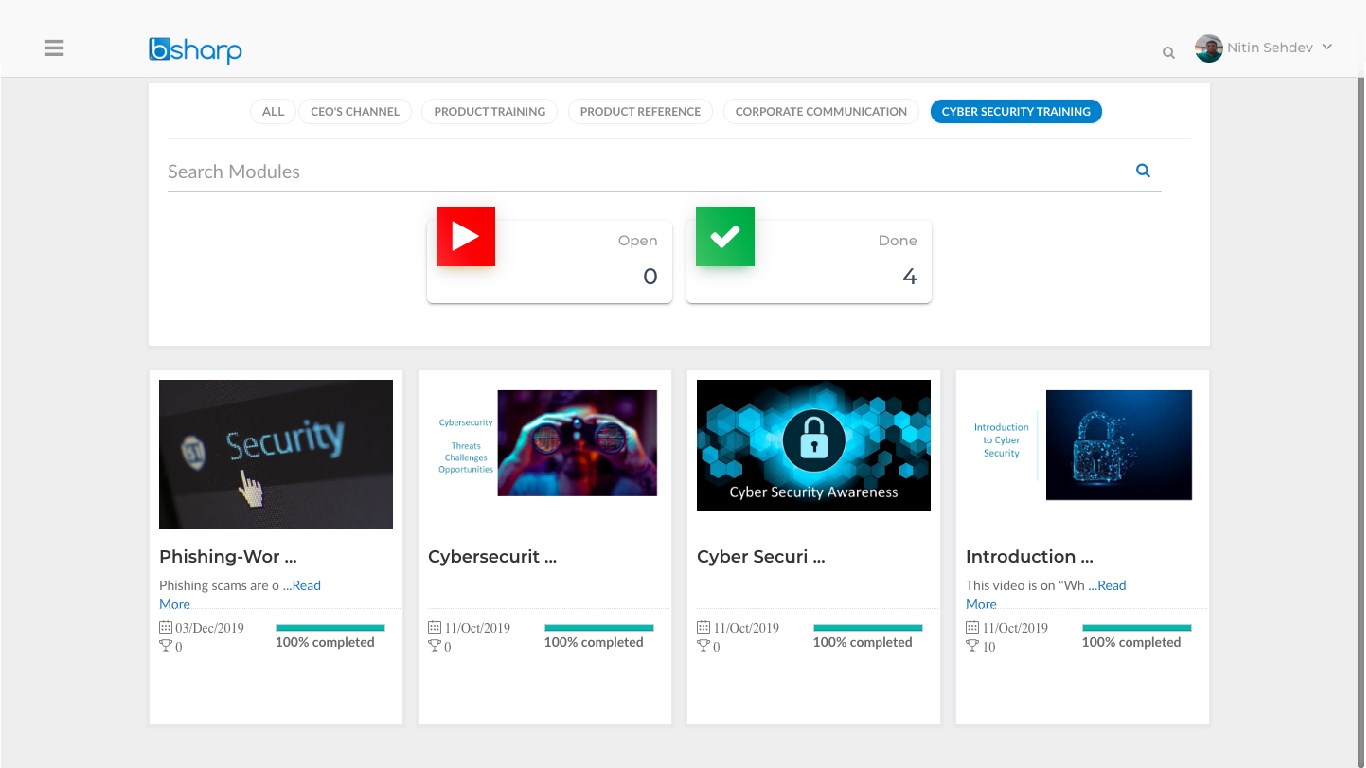Open the Introduction to Cyber Security thumbnail
1366x768 pixels.
[x=1082, y=445]
